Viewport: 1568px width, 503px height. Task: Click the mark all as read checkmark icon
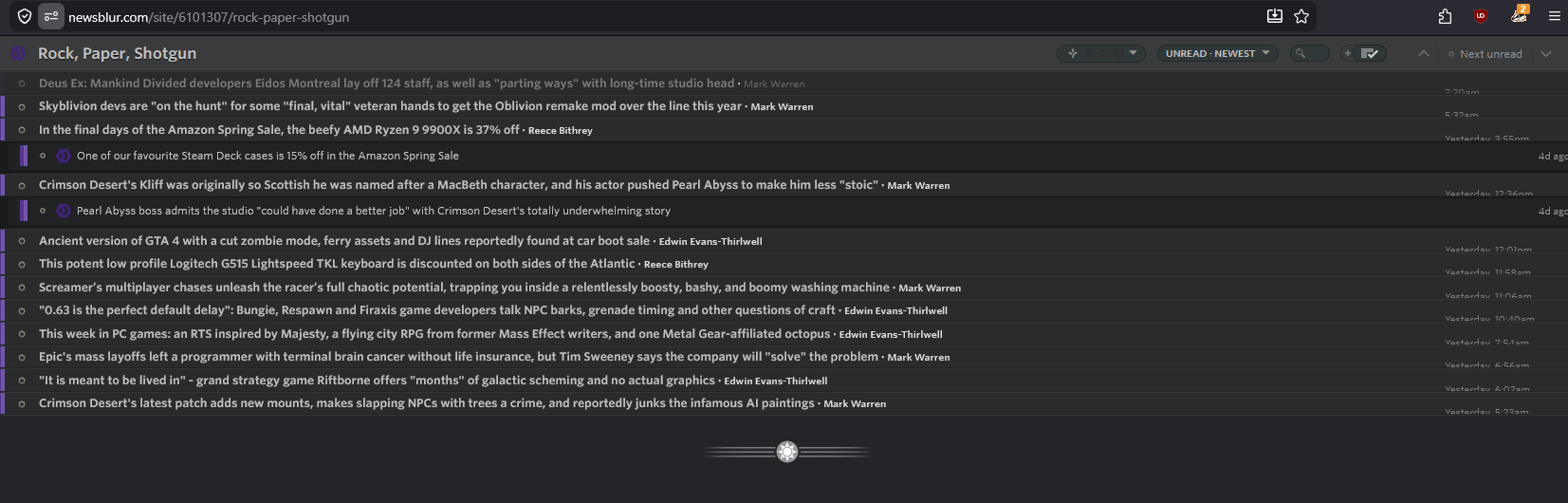coord(1370,53)
